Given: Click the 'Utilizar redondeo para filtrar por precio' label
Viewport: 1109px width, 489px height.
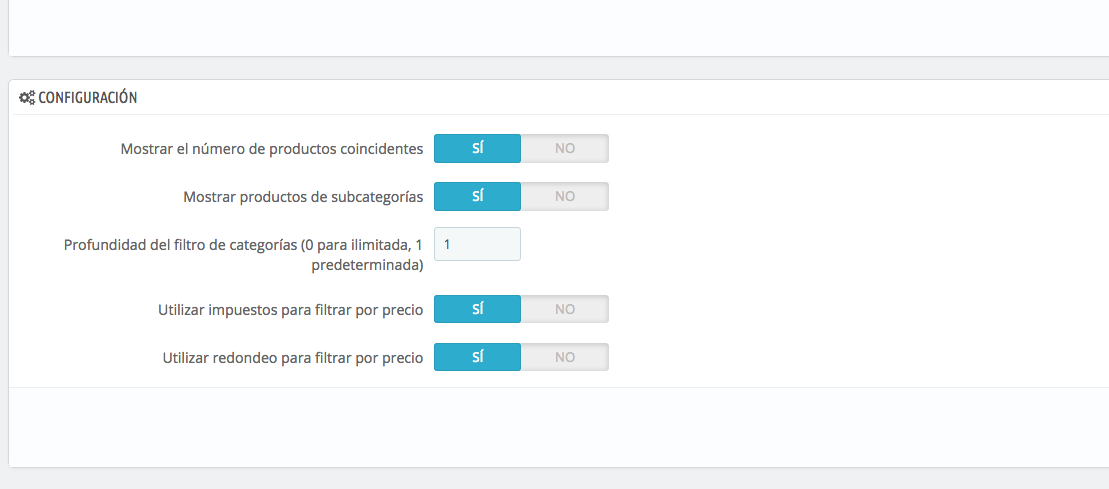Looking at the screenshot, I should 292,358.
